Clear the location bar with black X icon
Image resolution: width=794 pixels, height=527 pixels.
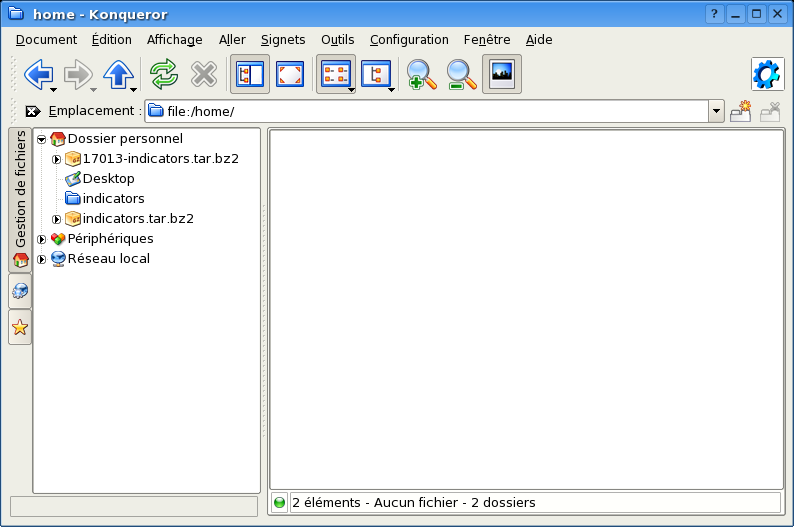click(x=33, y=111)
